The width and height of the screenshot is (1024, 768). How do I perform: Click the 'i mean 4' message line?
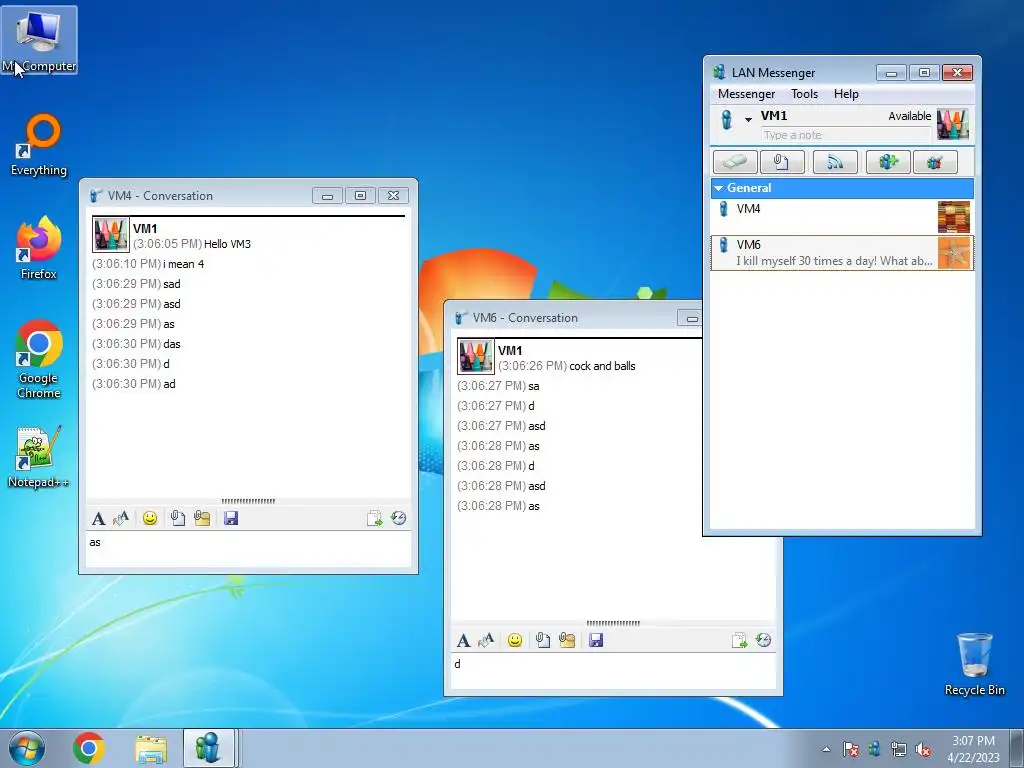point(184,264)
